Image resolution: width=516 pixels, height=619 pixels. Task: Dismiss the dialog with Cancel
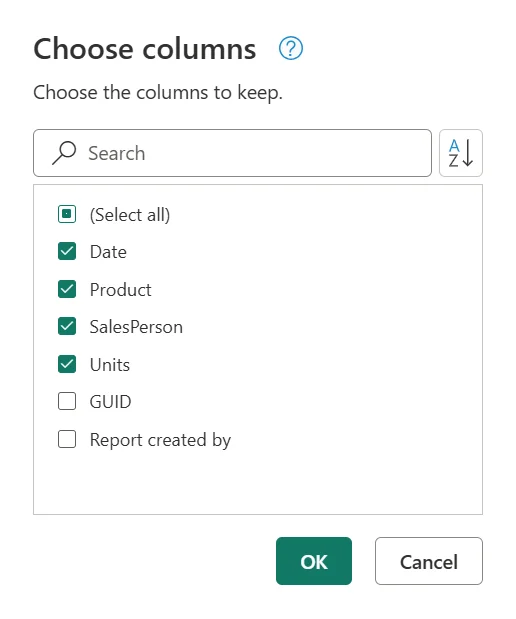[x=429, y=561]
